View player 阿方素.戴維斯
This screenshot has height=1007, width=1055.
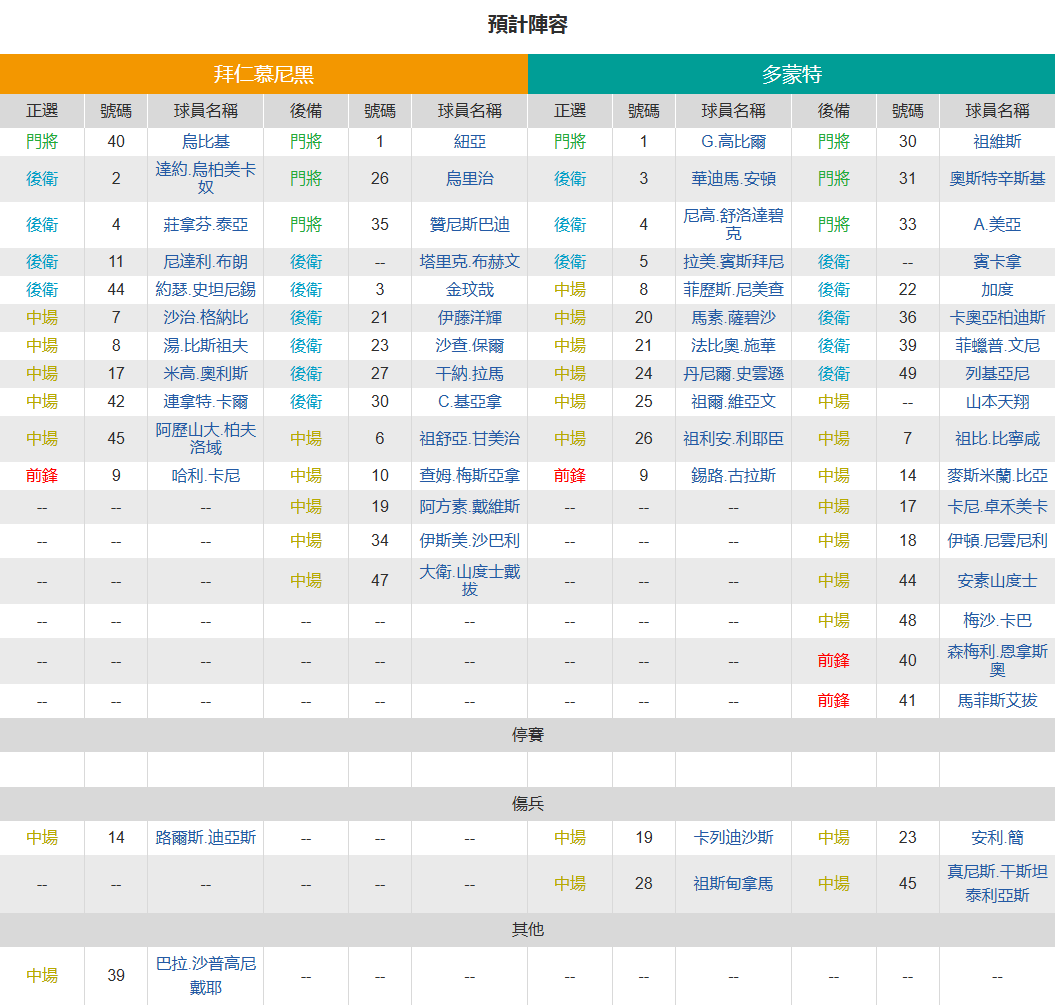pos(470,507)
